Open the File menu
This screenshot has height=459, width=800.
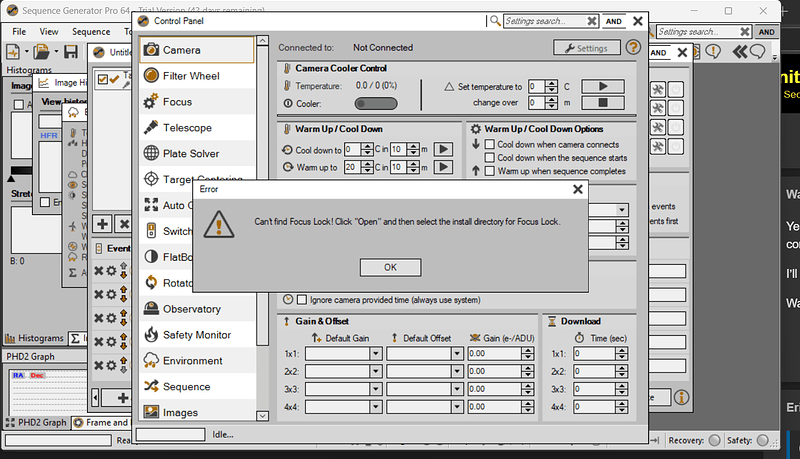point(19,32)
